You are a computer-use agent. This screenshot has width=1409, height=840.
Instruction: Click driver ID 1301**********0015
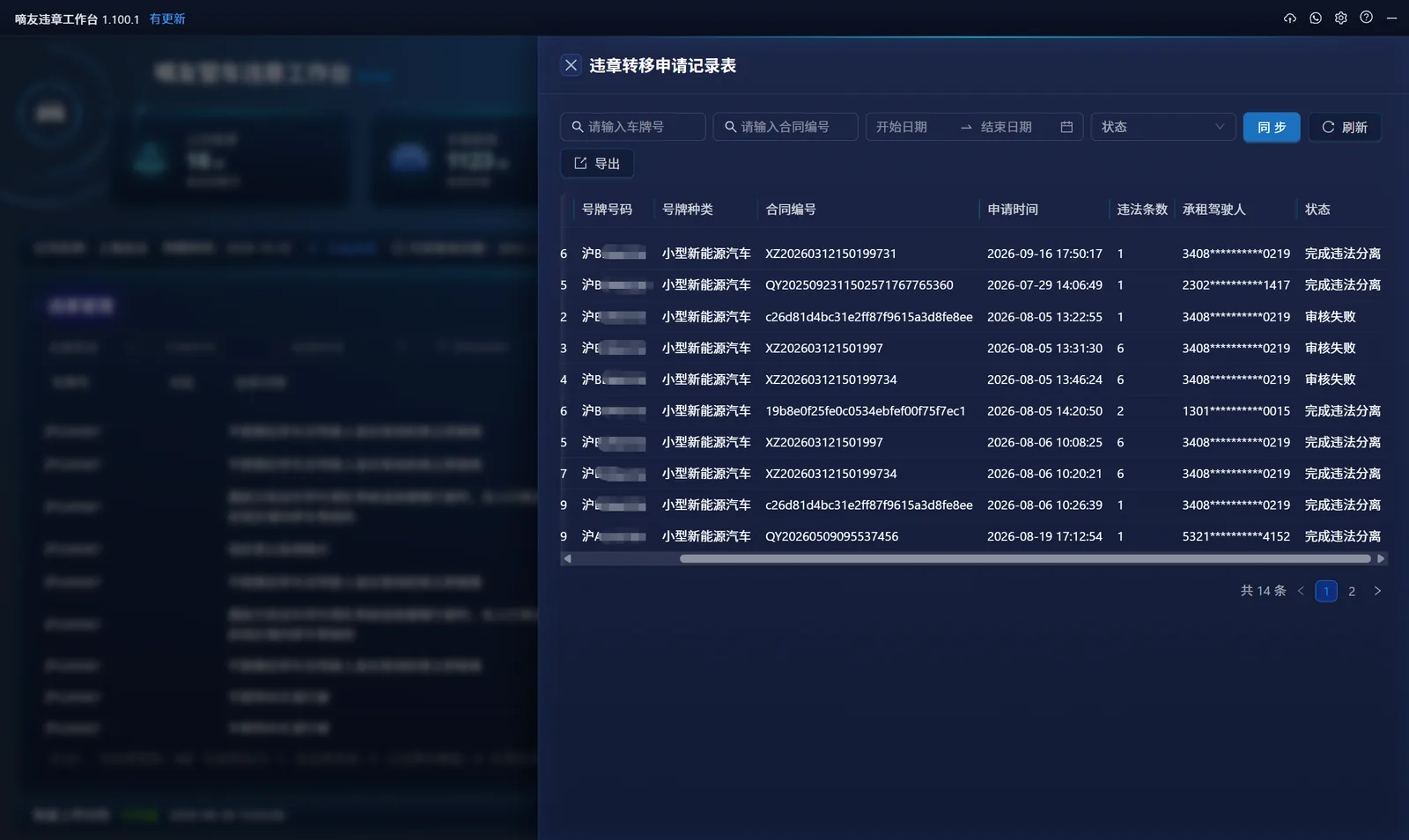click(x=1236, y=411)
